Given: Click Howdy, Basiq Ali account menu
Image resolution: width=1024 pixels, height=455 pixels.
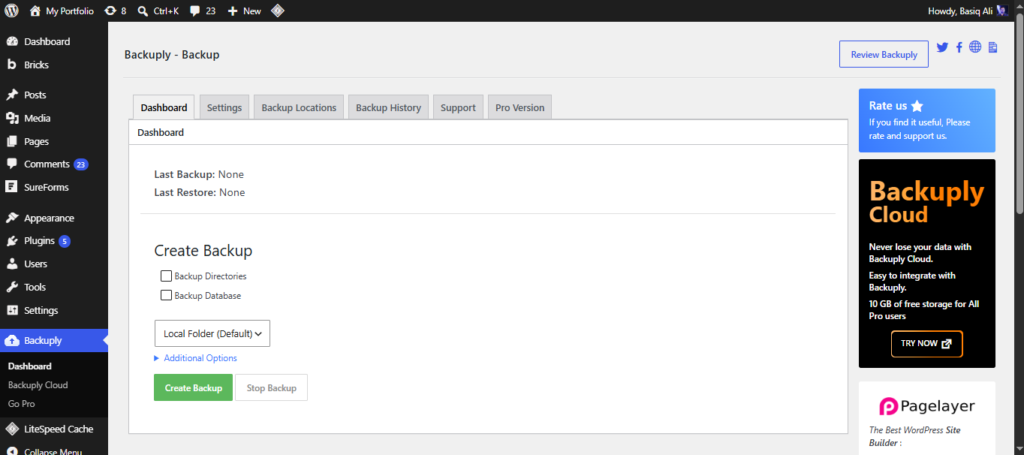Looking at the screenshot, I should click(x=968, y=11).
